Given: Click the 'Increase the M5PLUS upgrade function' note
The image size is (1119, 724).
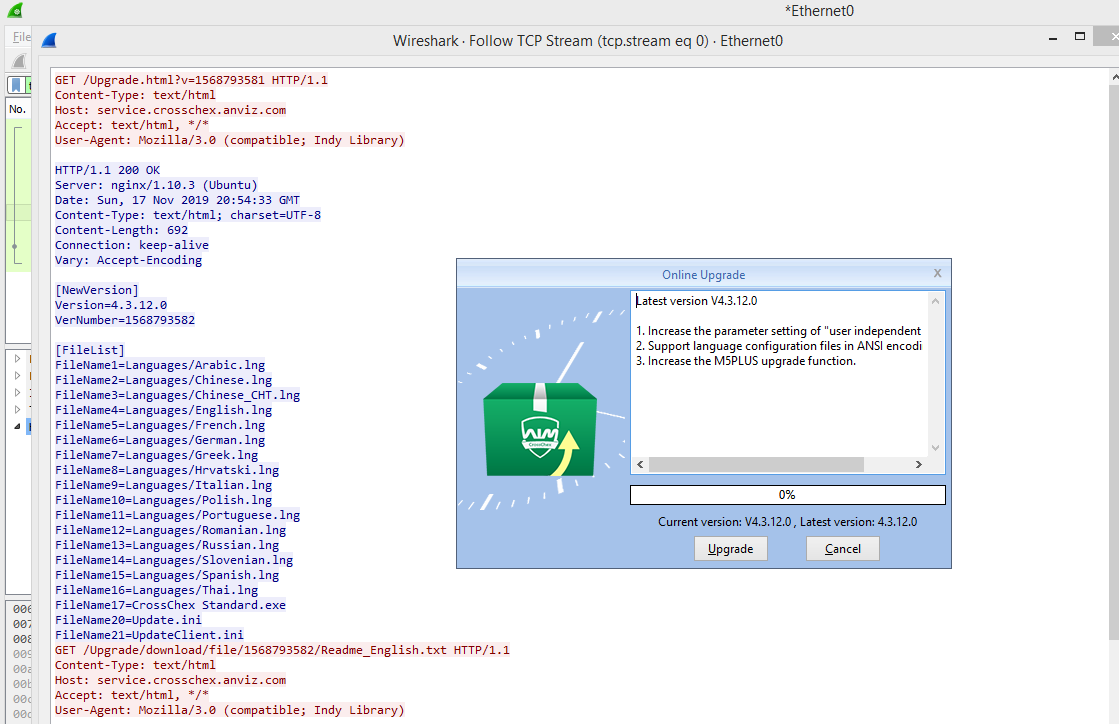Looking at the screenshot, I should 746,361.
